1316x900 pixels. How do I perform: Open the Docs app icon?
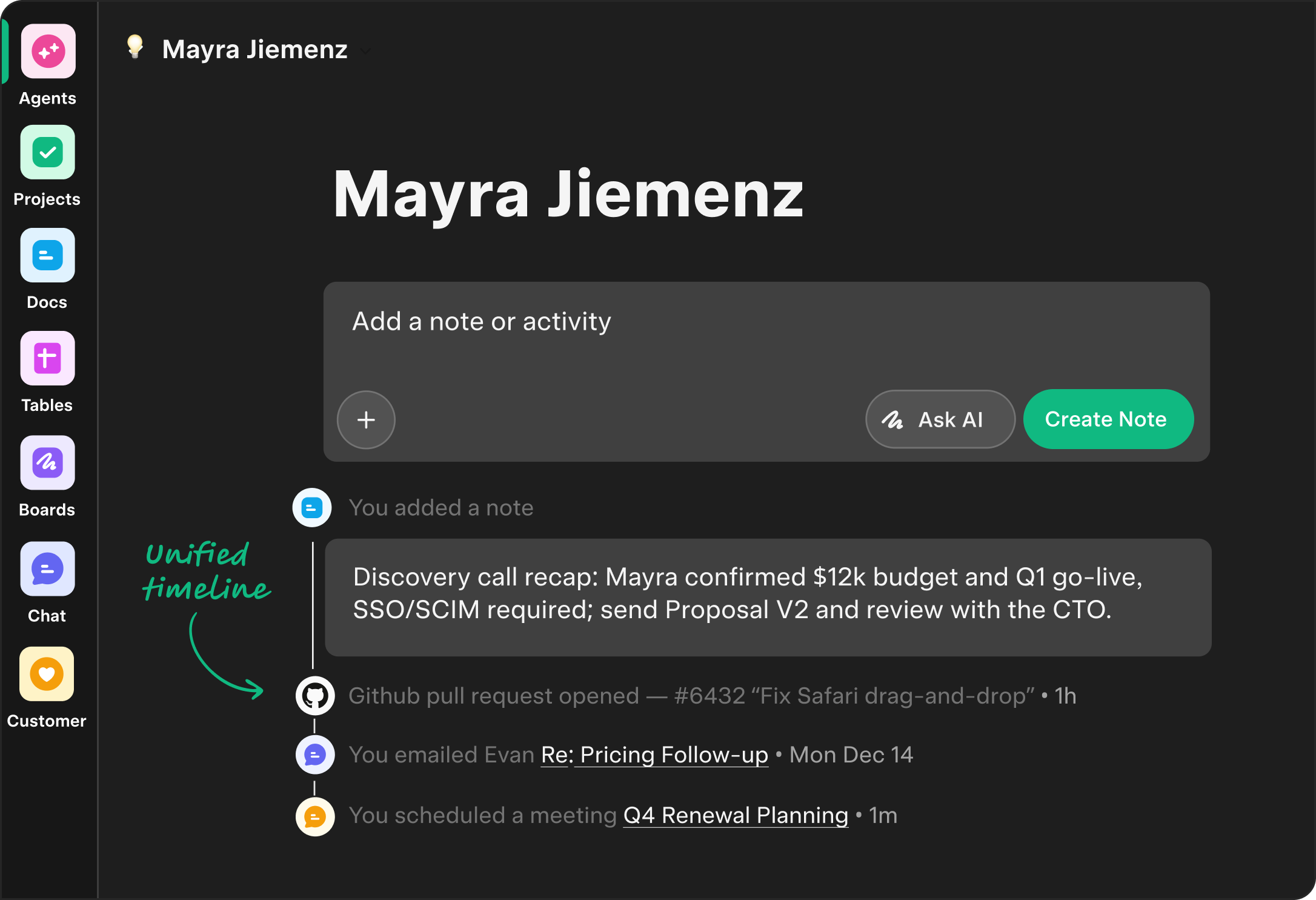point(48,256)
